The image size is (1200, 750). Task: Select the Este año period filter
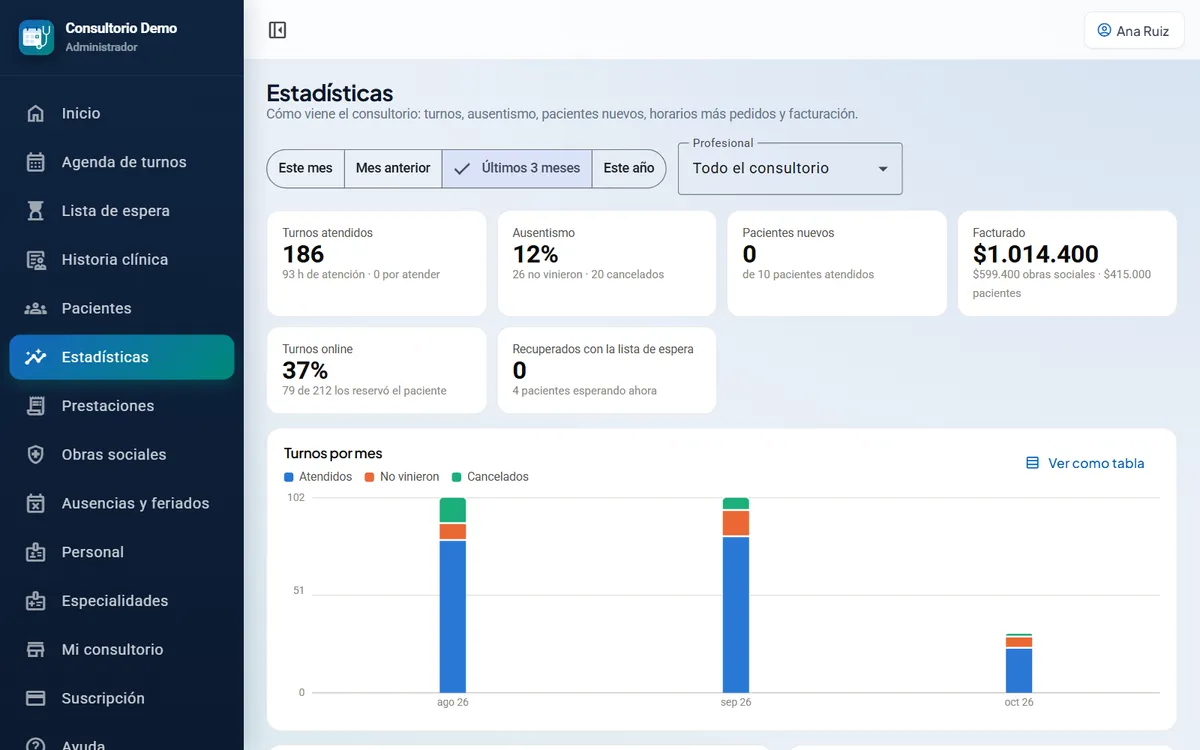pos(629,168)
